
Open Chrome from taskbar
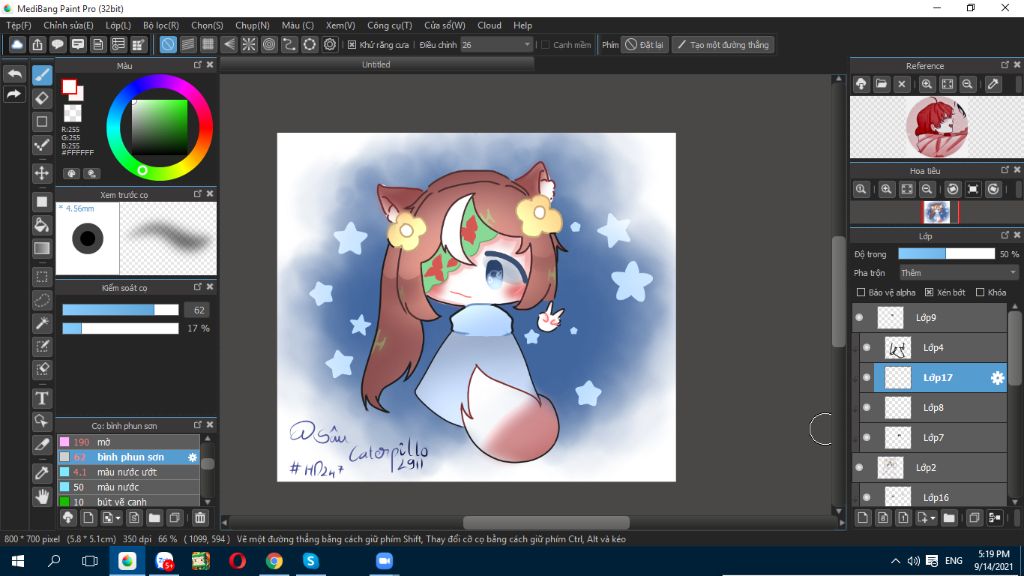coord(274,561)
